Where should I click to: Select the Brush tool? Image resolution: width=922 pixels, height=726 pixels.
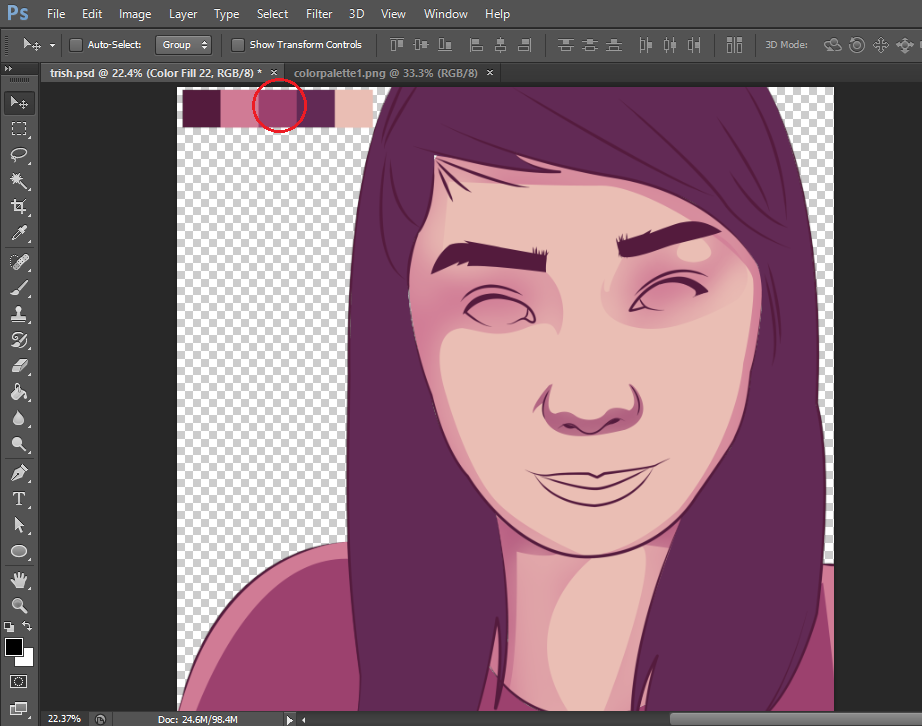pos(19,288)
